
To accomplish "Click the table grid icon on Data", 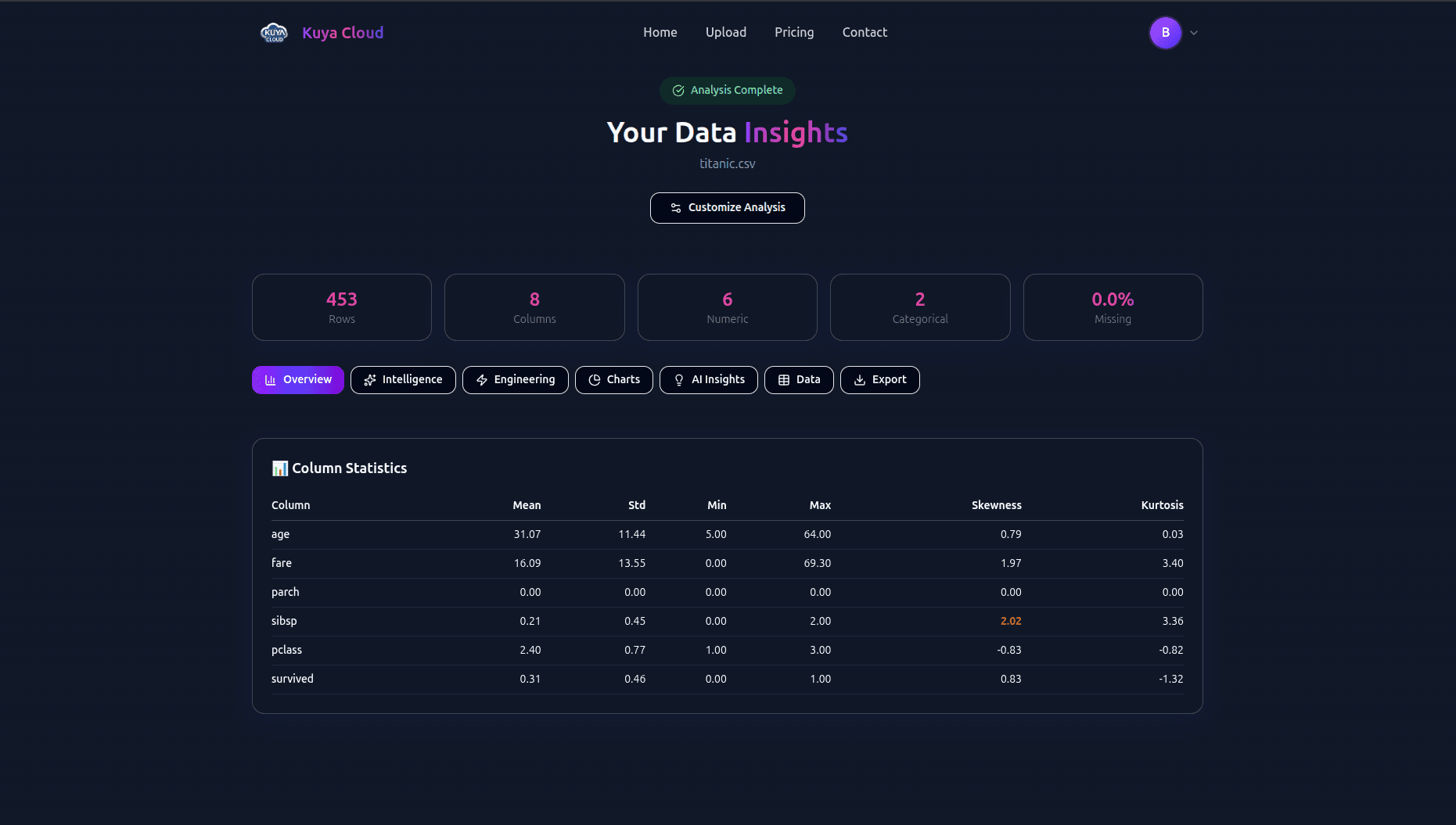I will point(784,380).
